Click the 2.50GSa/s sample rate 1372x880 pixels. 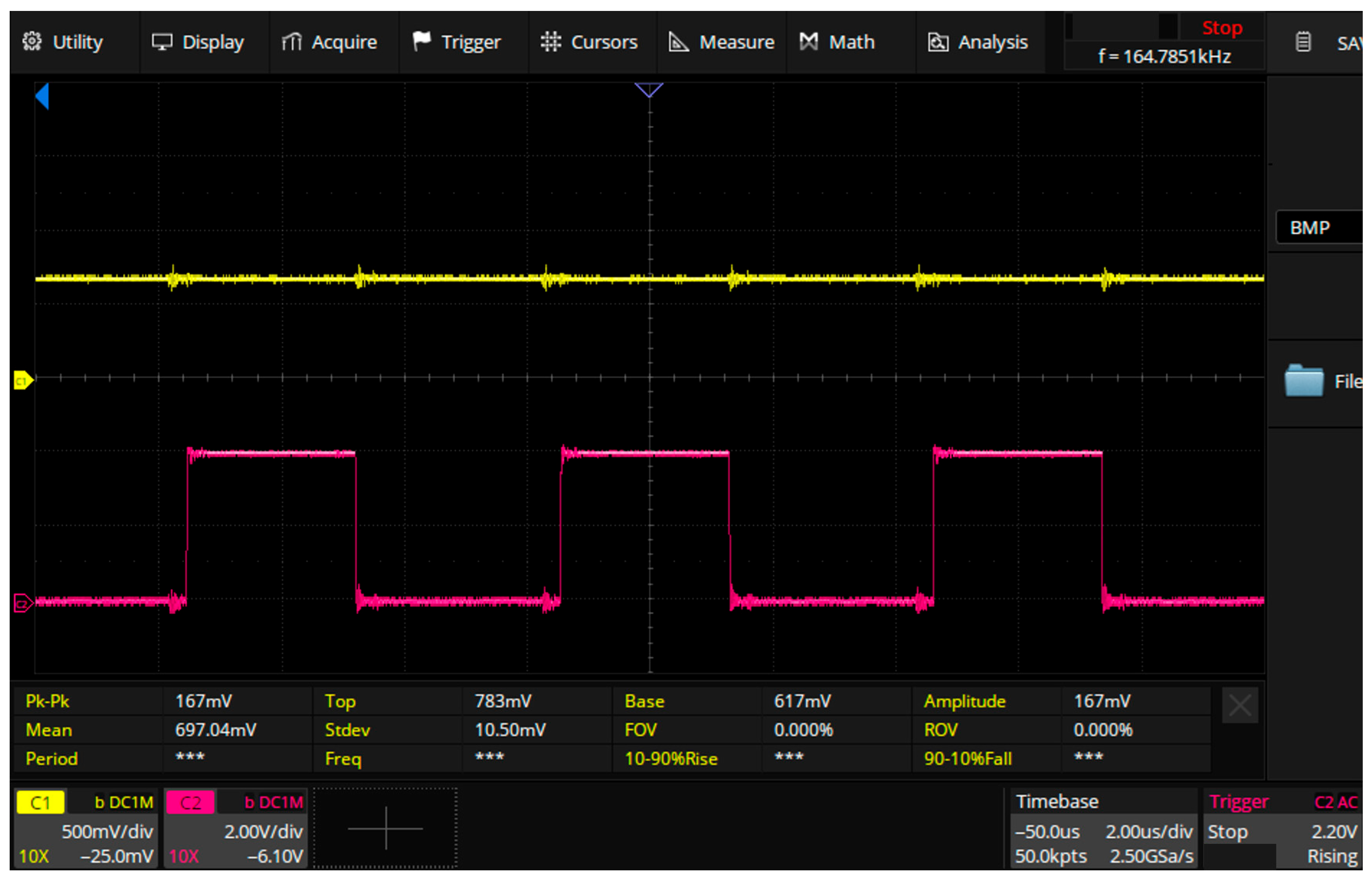(1151, 856)
